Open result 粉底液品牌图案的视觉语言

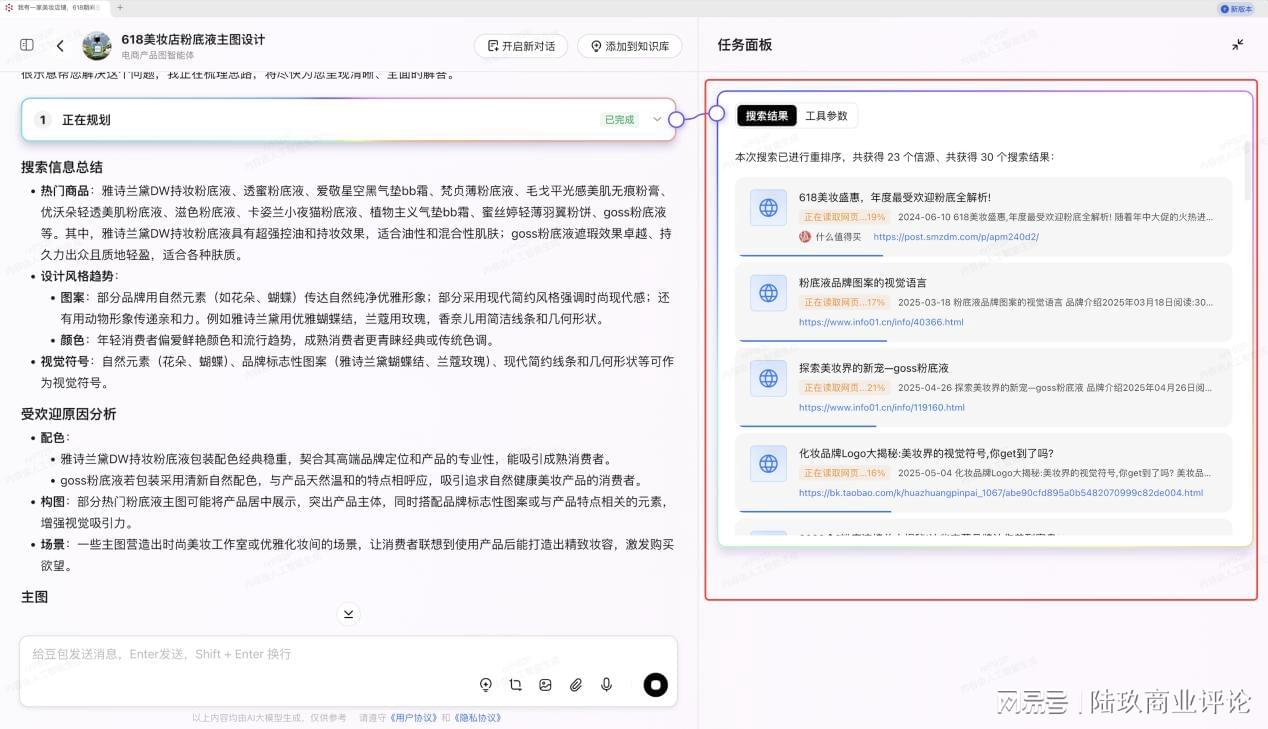pos(862,283)
